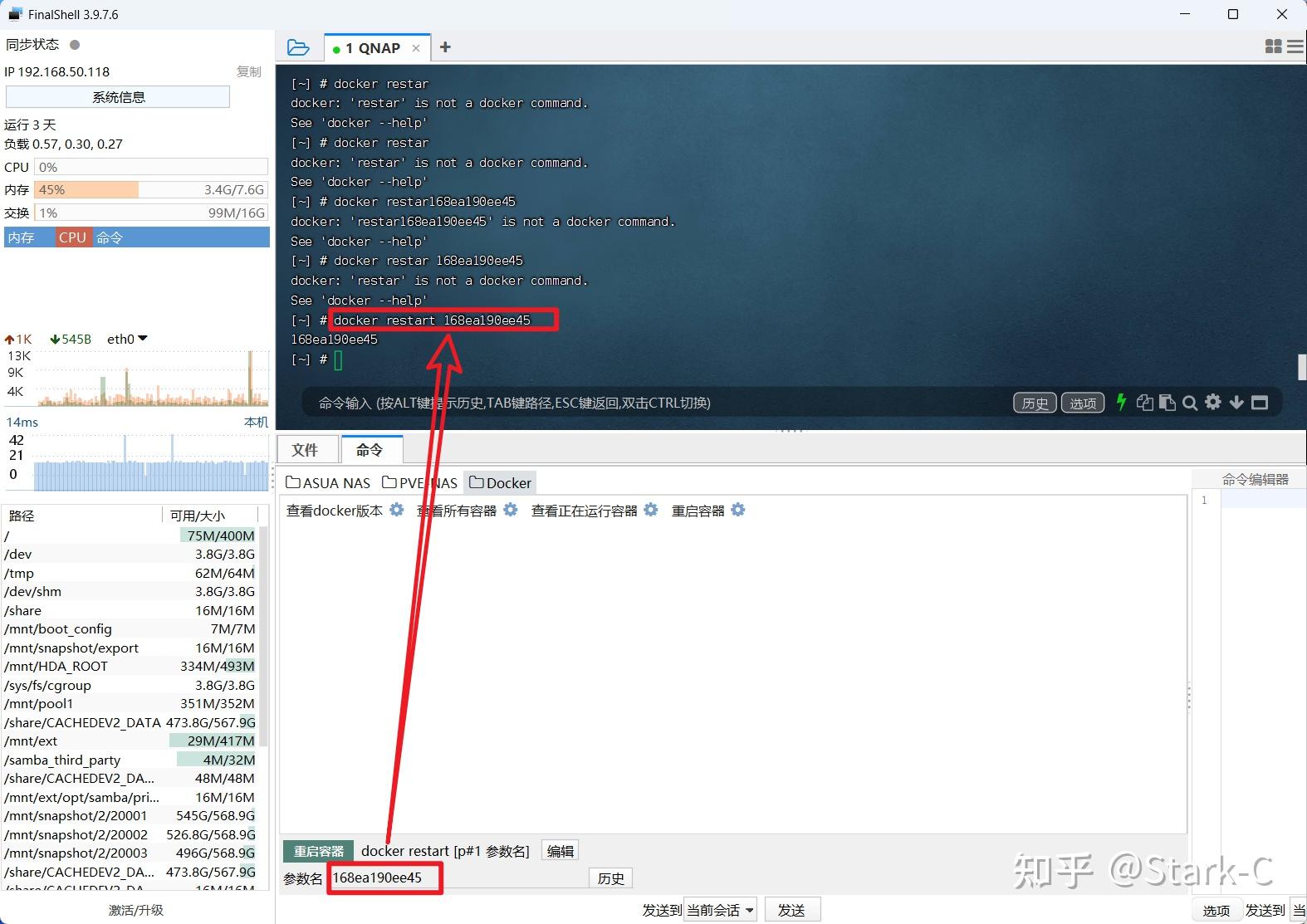Expand the eth0 network interface dropdown

[x=127, y=339]
